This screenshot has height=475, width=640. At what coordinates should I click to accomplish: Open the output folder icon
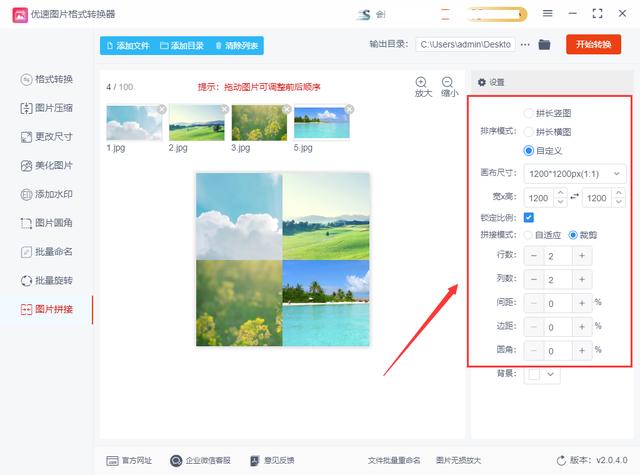click(x=544, y=44)
